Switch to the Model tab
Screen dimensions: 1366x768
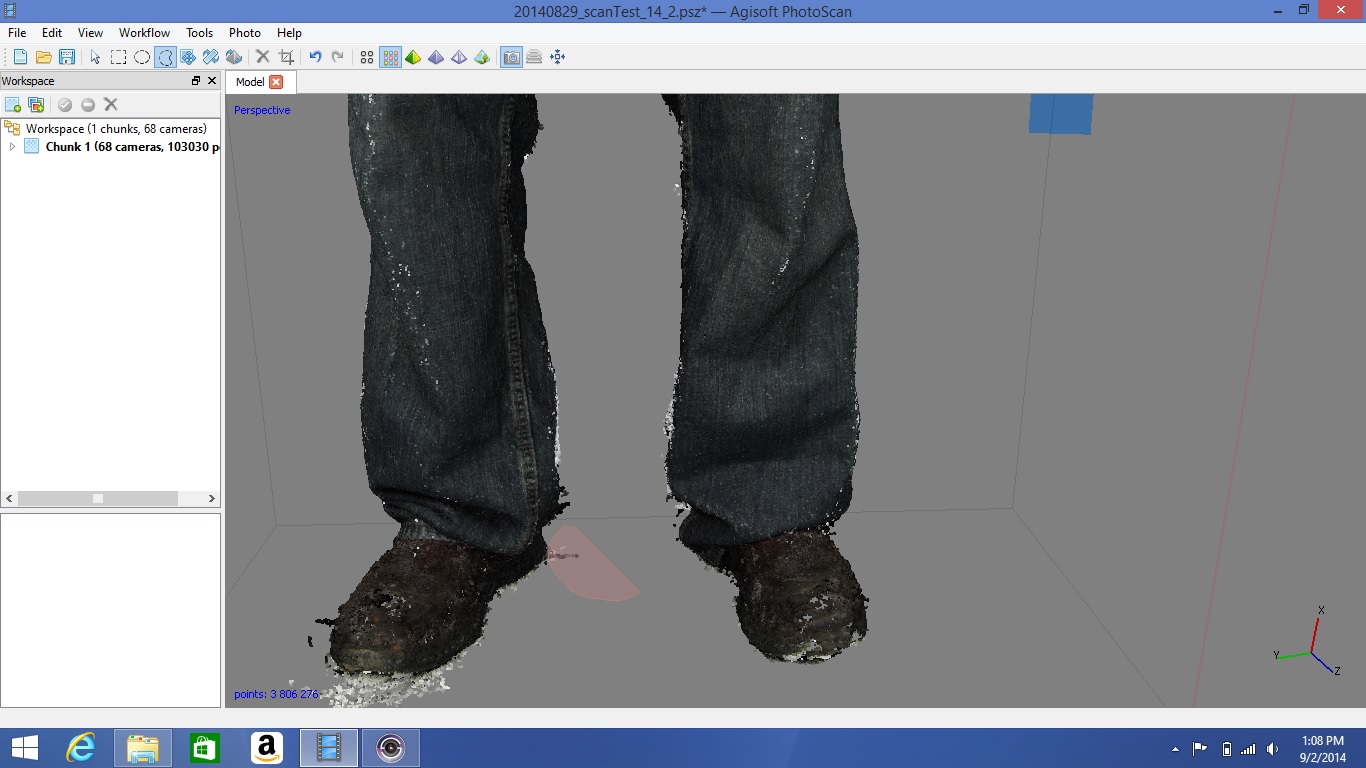pyautogui.click(x=252, y=82)
